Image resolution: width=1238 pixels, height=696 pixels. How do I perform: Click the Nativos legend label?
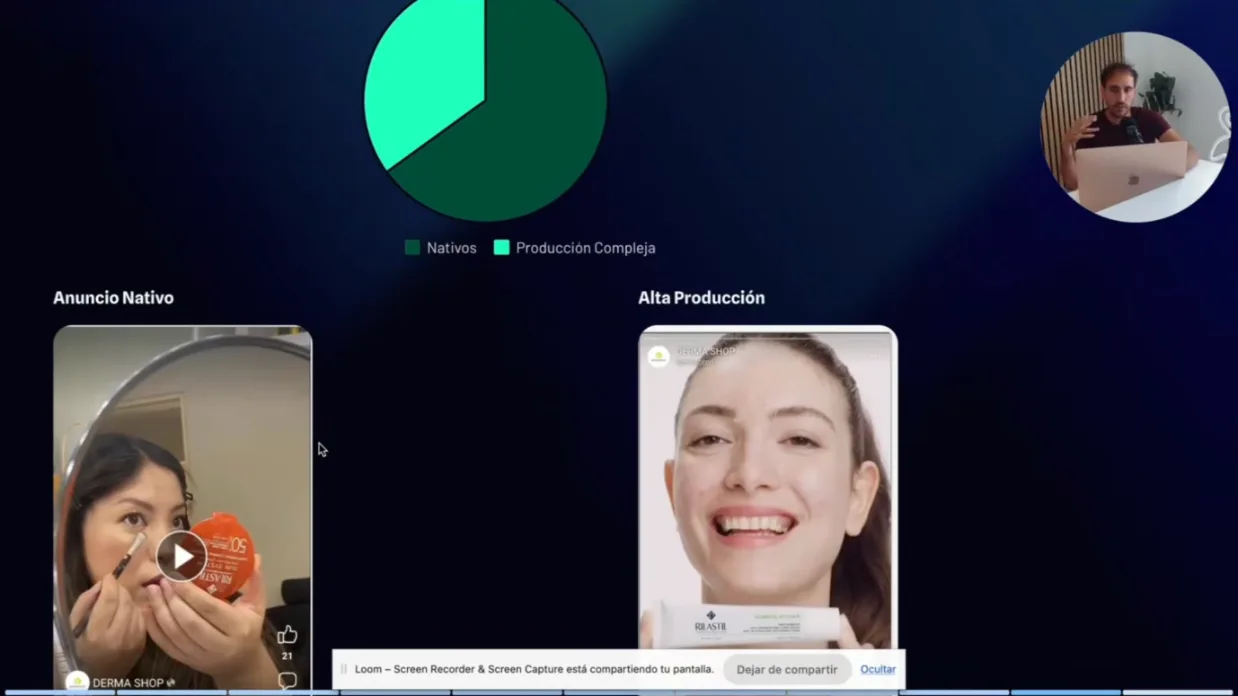point(451,248)
